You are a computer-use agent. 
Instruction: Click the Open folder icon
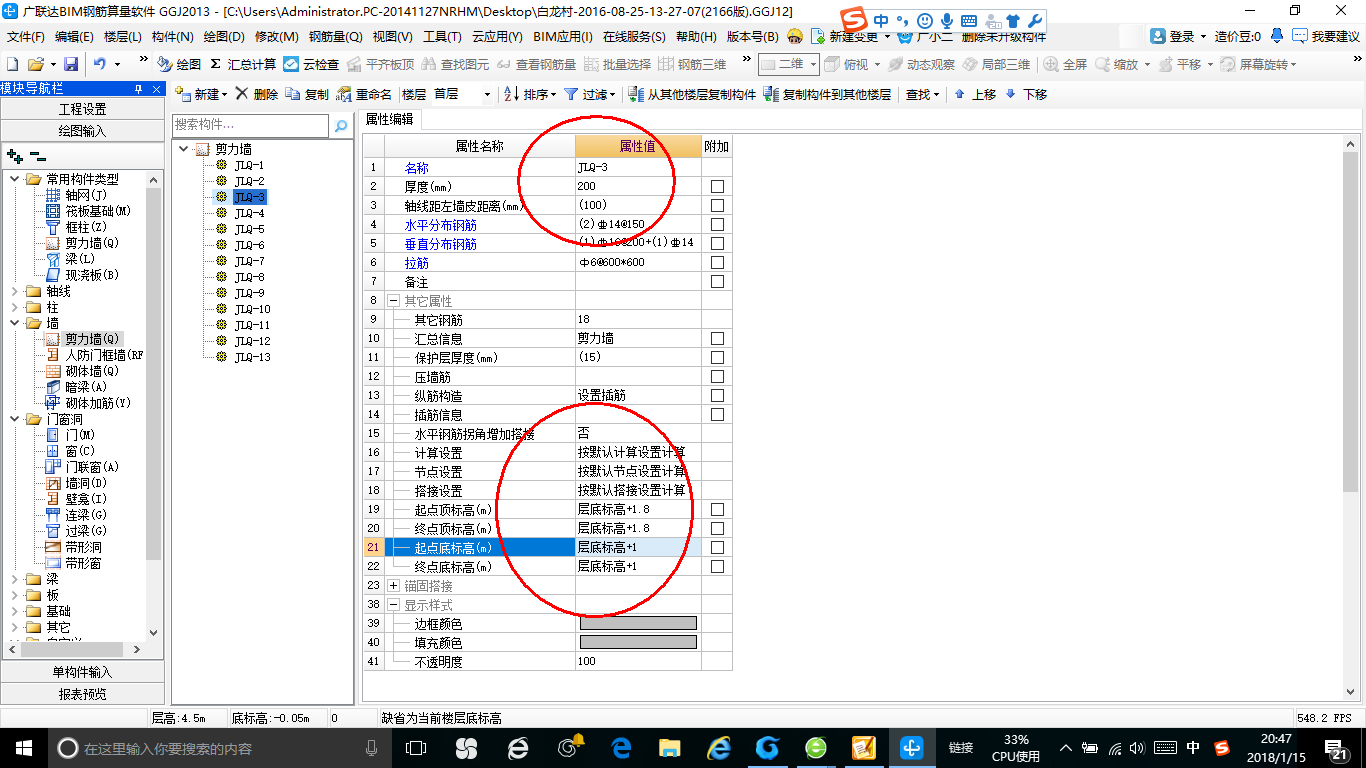[x=35, y=64]
